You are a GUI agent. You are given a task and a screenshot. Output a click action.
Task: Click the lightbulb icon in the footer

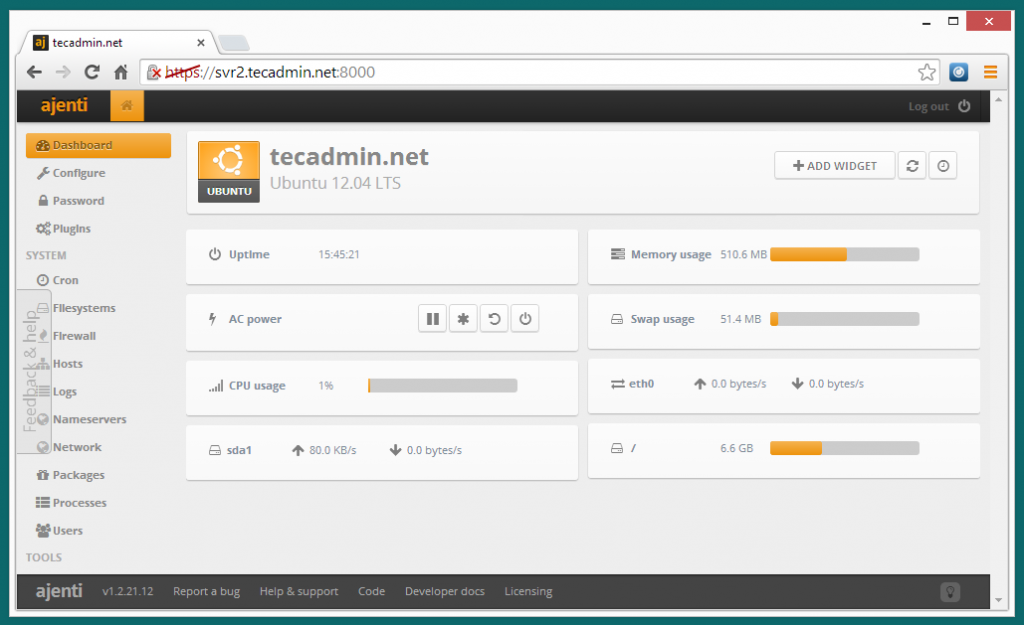[950, 592]
